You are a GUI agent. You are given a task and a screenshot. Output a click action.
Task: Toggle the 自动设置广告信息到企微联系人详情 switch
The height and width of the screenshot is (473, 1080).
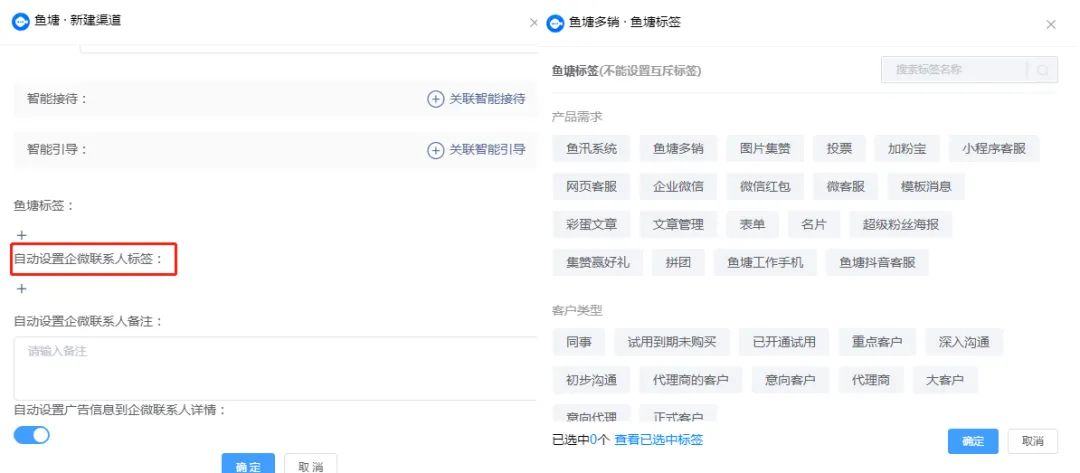(x=32, y=435)
